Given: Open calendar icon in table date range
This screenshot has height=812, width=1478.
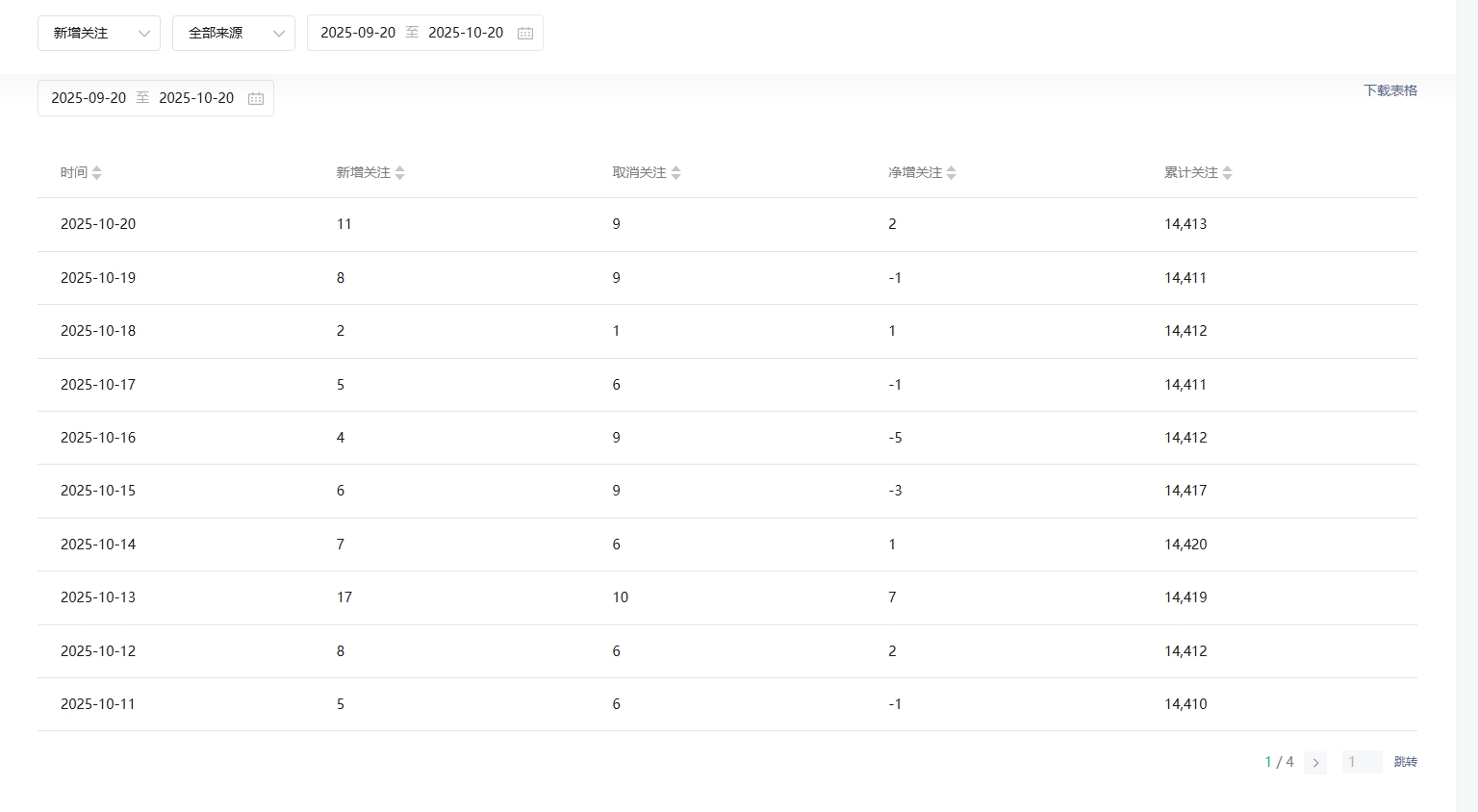Looking at the screenshot, I should coord(256,99).
